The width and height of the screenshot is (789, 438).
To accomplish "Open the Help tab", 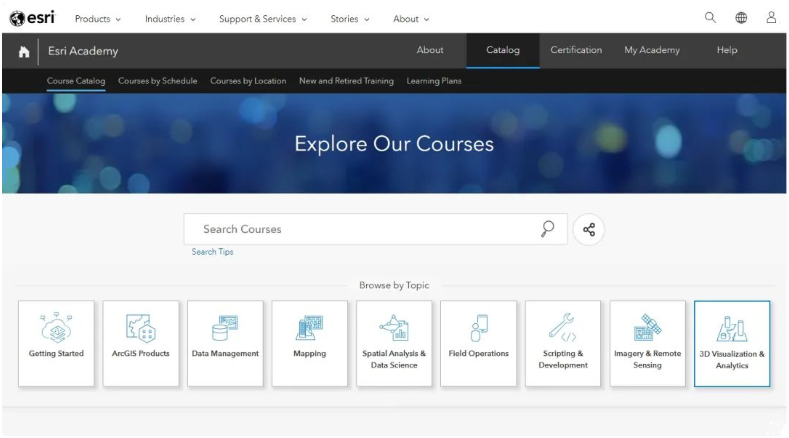I will coord(727,50).
